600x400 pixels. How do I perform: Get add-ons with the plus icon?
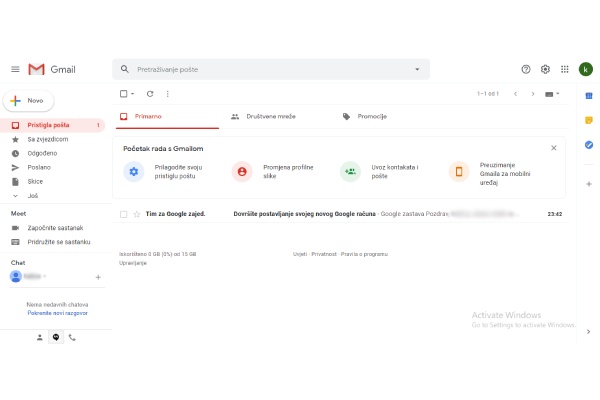pyautogui.click(x=589, y=184)
